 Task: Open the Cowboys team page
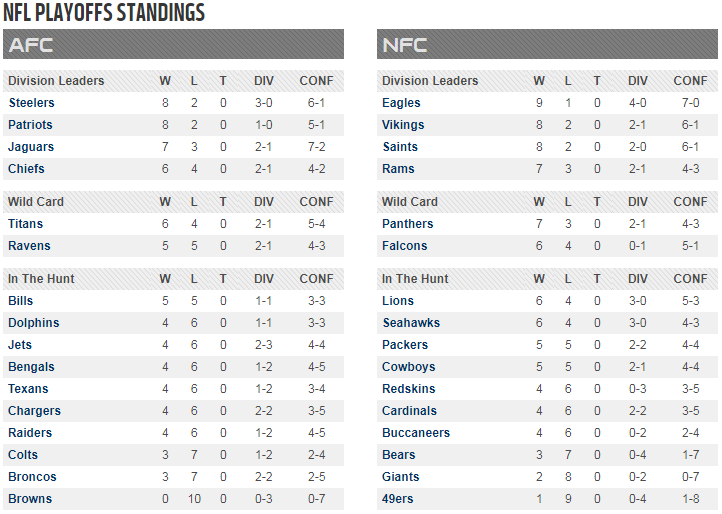408,367
